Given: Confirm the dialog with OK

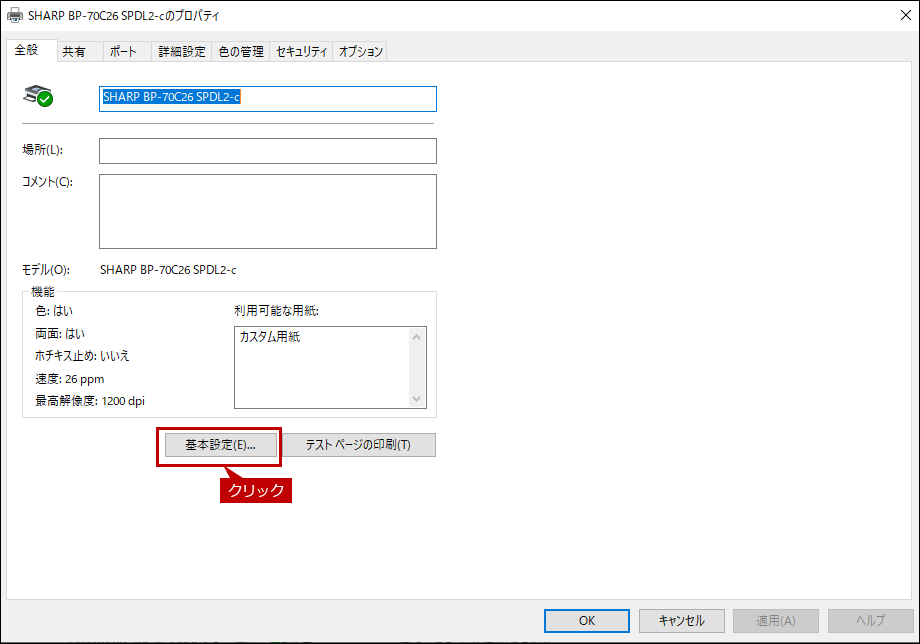Looking at the screenshot, I should [x=588, y=620].
